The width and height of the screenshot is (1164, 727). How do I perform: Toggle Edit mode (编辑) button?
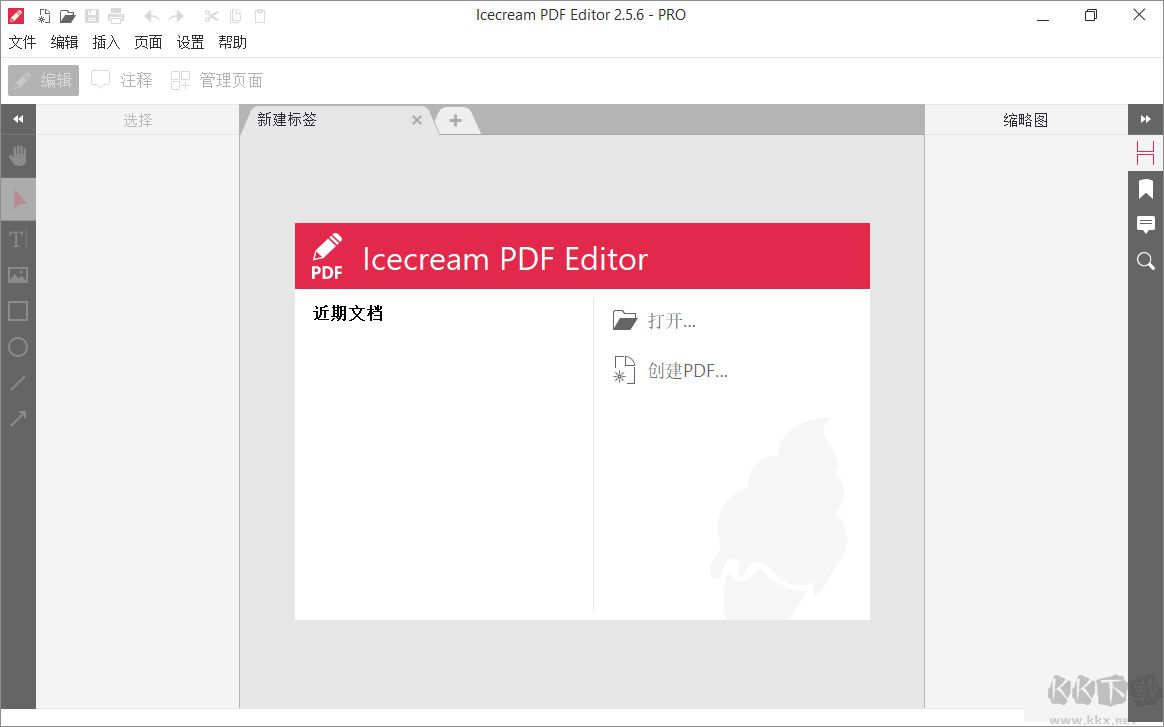(44, 80)
